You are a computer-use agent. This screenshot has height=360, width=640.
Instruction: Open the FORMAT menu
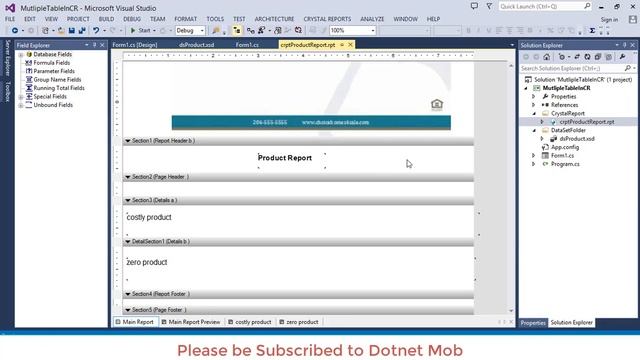pos(185,19)
